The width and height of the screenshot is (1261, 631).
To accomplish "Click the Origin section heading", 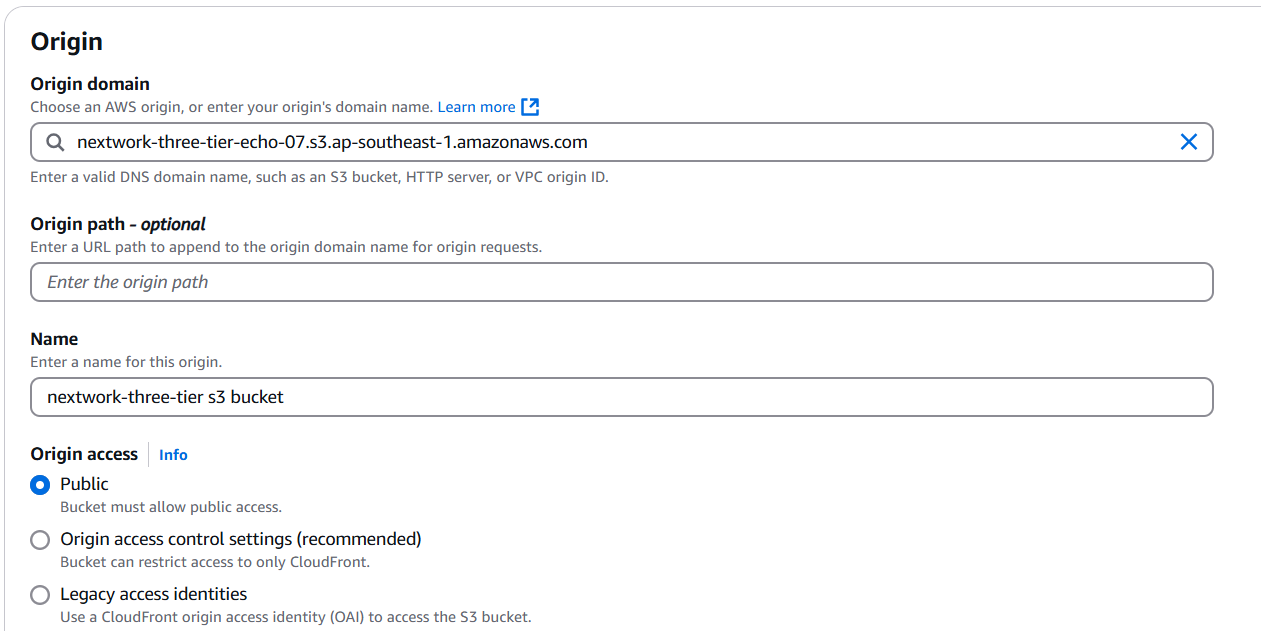I will (x=67, y=41).
